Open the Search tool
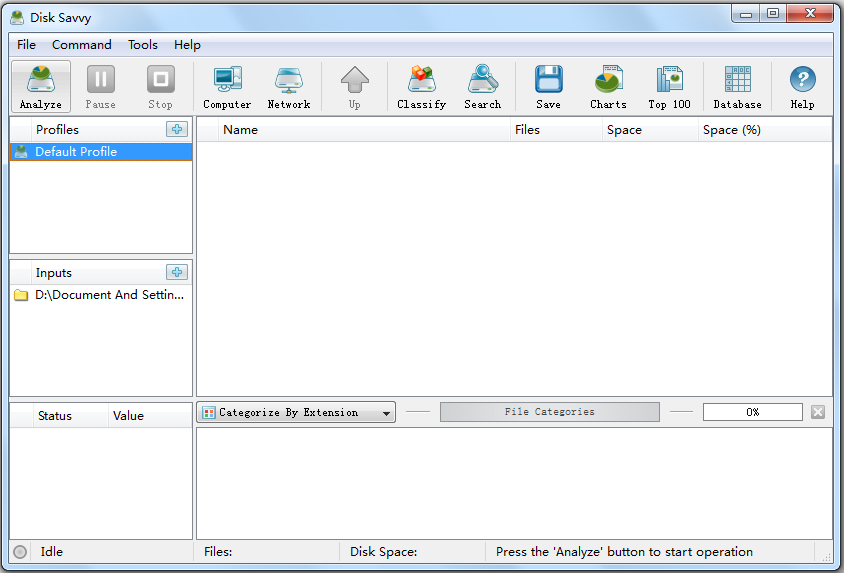Image resolution: width=844 pixels, height=573 pixels. pyautogui.click(x=483, y=86)
